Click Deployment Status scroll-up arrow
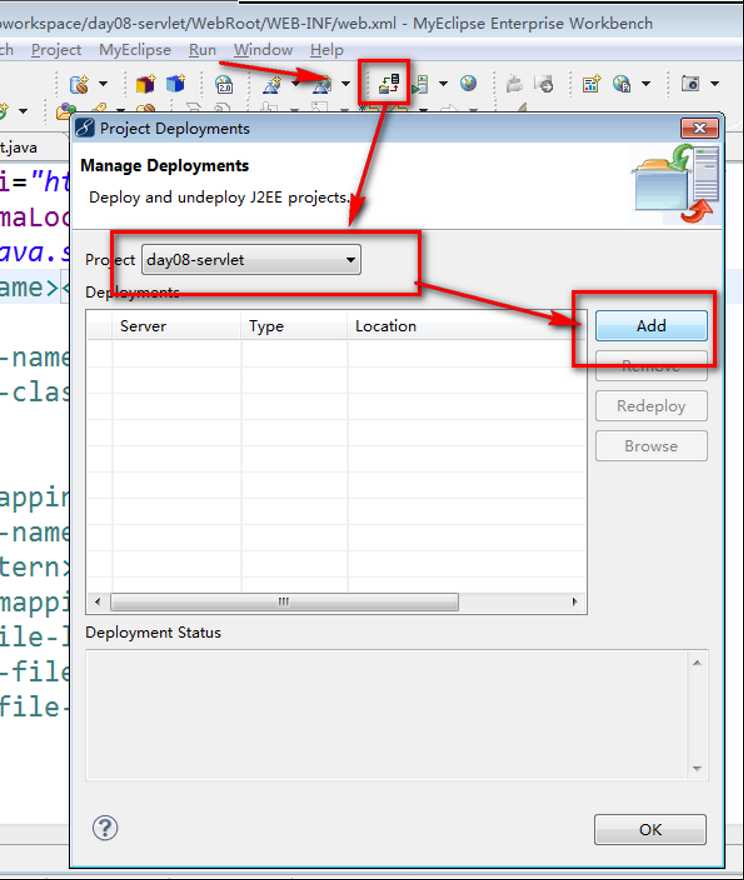The height and width of the screenshot is (880, 744). [697, 663]
